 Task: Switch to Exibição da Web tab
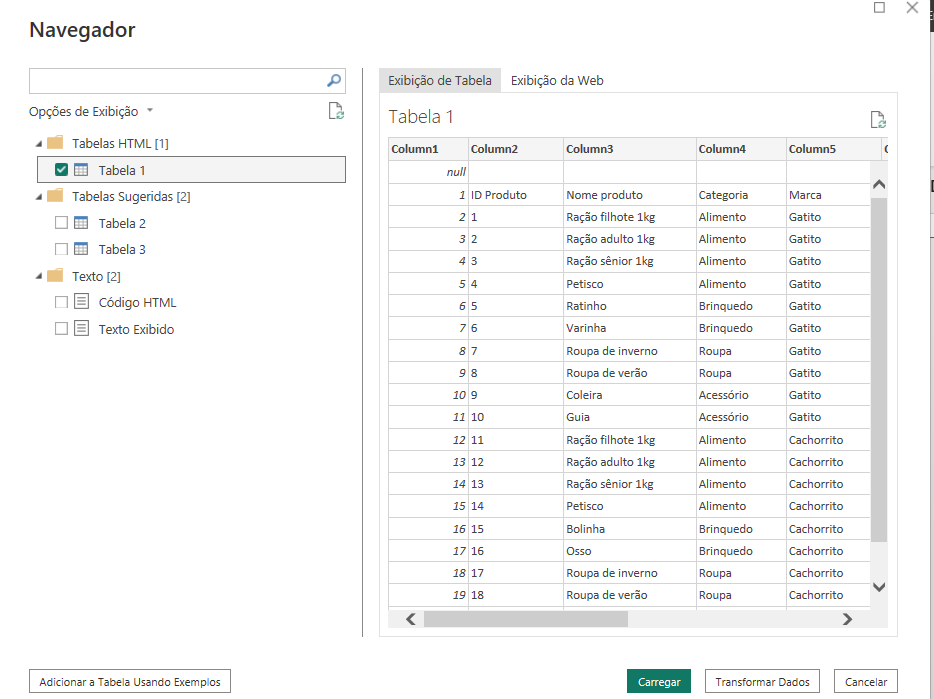coord(557,80)
